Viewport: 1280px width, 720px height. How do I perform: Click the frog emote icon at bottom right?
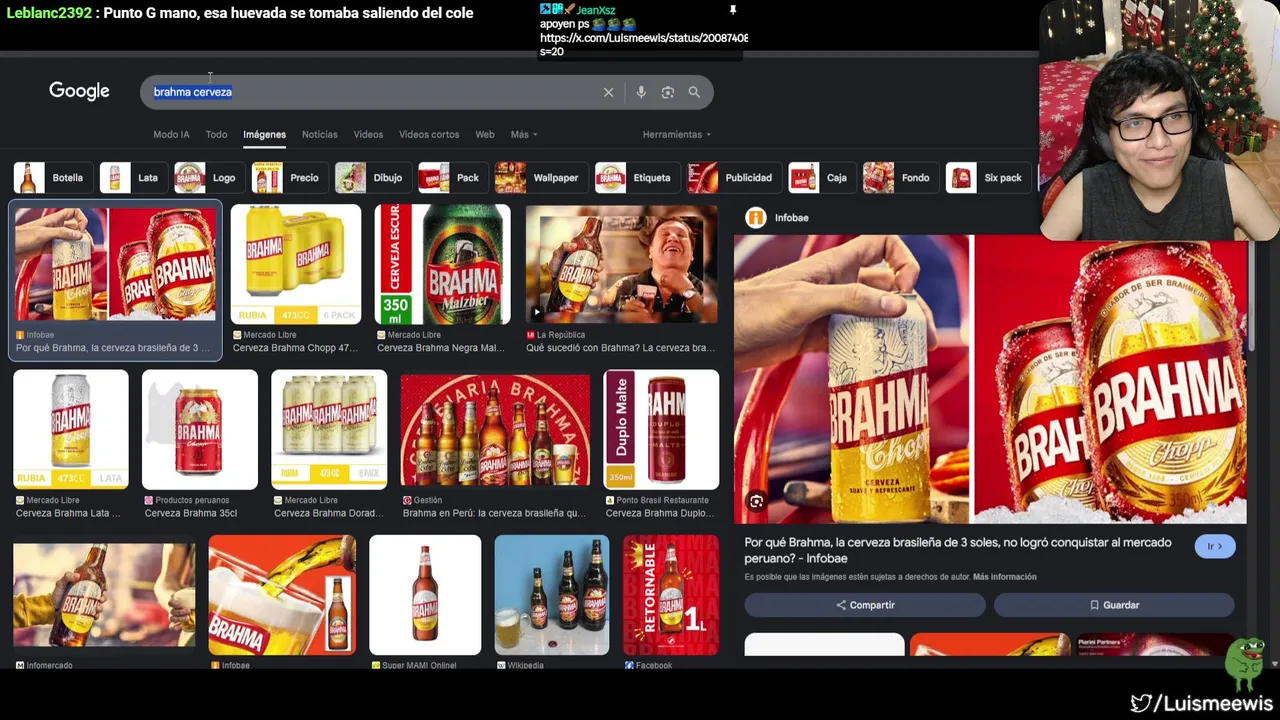(1245, 664)
